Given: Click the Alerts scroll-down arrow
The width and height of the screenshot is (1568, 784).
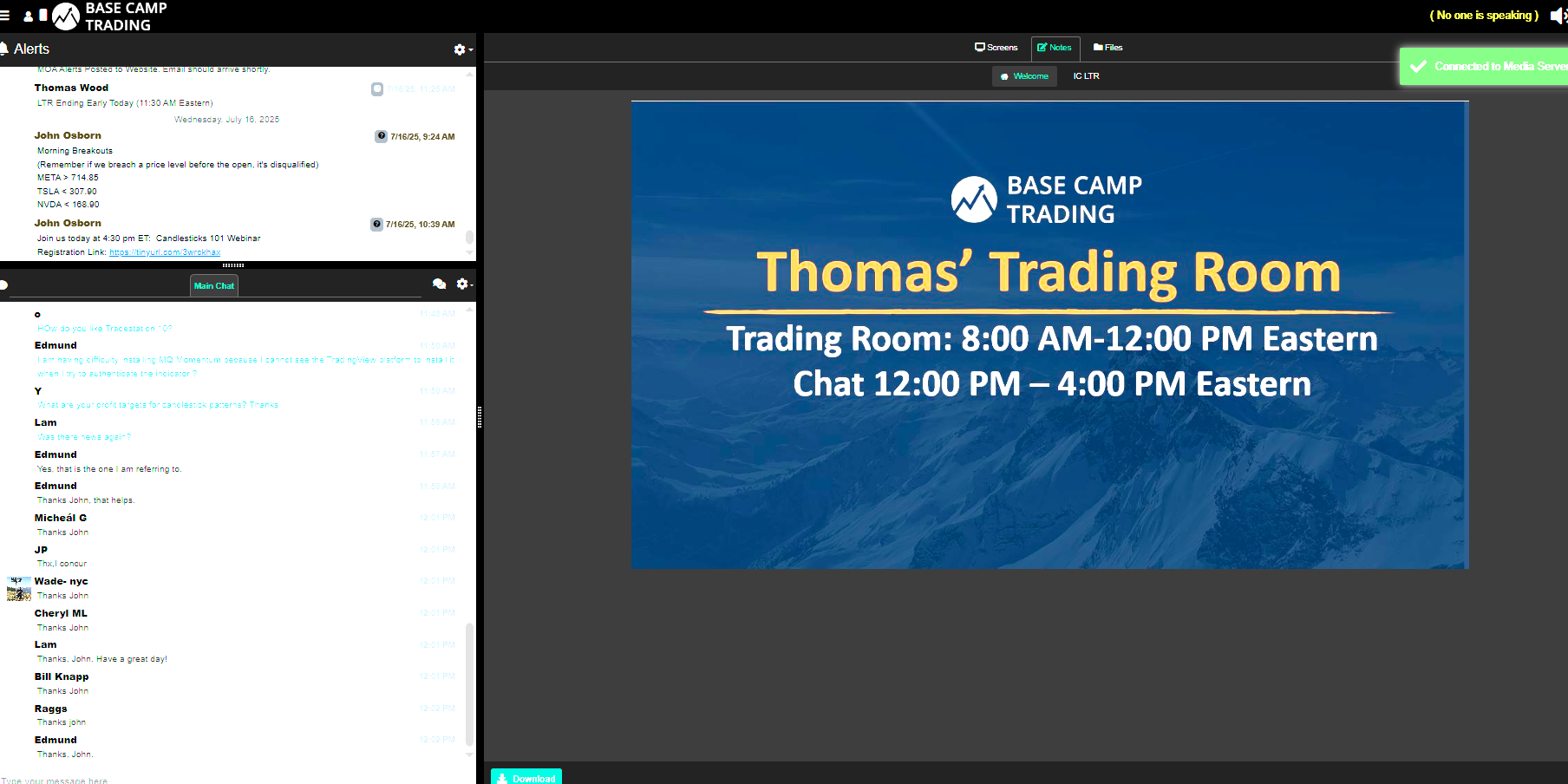Looking at the screenshot, I should point(469,253).
